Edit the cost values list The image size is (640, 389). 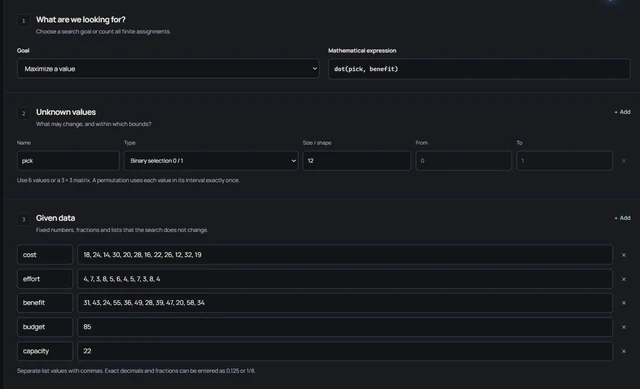345,255
